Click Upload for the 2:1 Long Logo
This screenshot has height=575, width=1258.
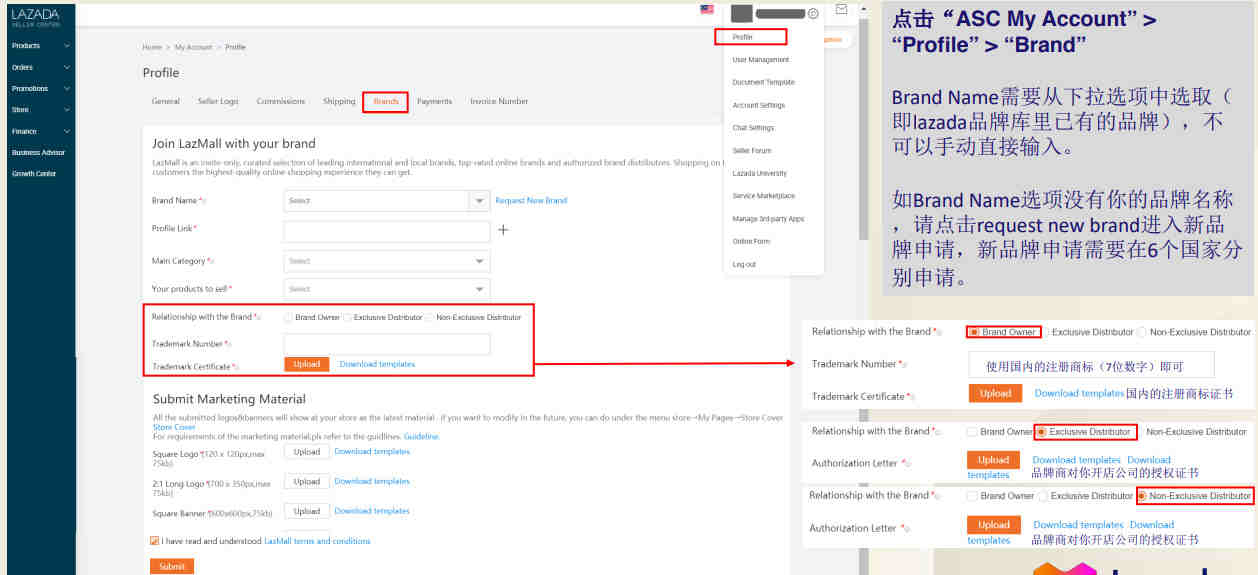pos(307,481)
